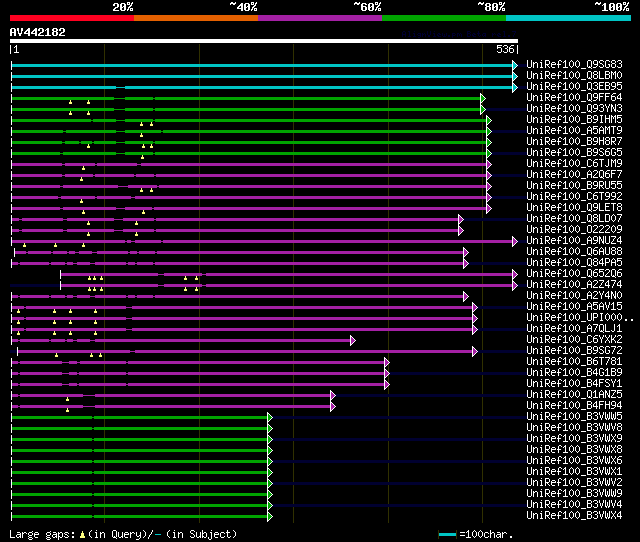
Task: Click the UniRef100_A7QLJ1 label
Action: (x=574, y=329)
